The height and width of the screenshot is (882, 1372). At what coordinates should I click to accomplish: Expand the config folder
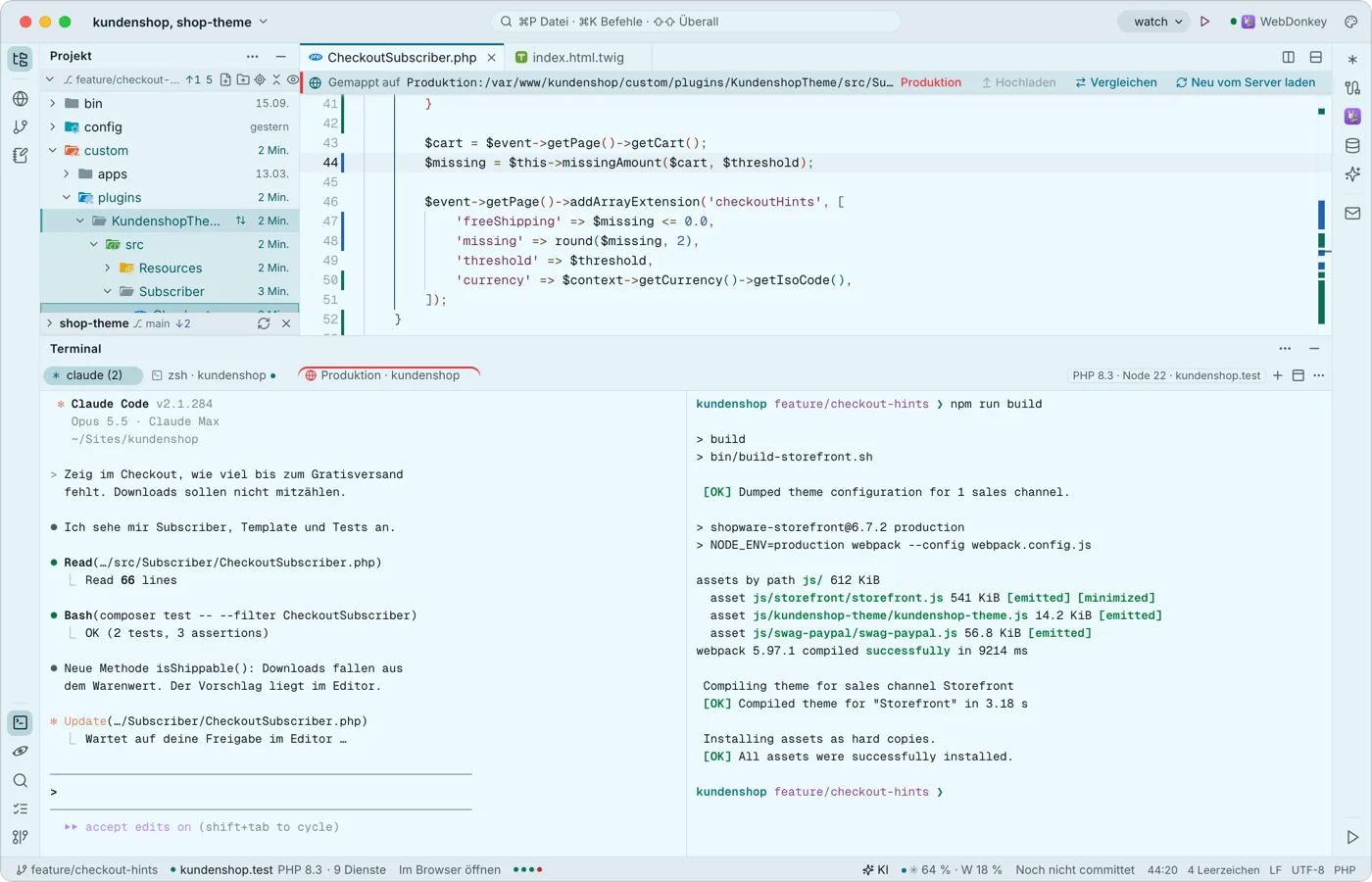[53, 126]
